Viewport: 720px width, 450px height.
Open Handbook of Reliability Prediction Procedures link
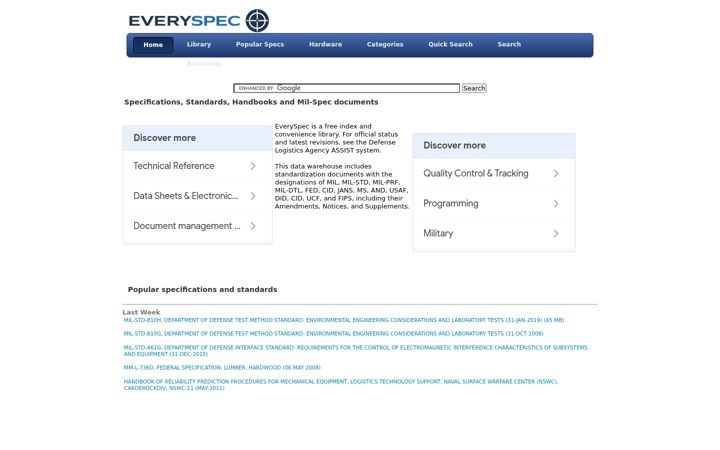pyautogui.click(x=341, y=385)
